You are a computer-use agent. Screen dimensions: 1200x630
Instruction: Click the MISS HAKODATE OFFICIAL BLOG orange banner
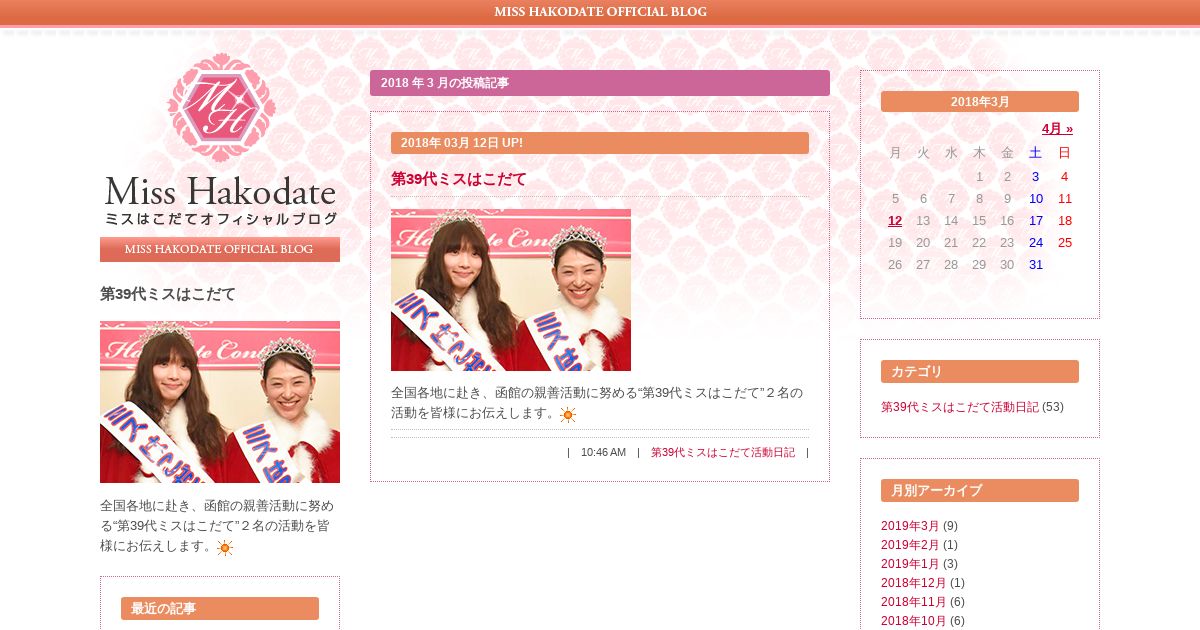coord(220,249)
